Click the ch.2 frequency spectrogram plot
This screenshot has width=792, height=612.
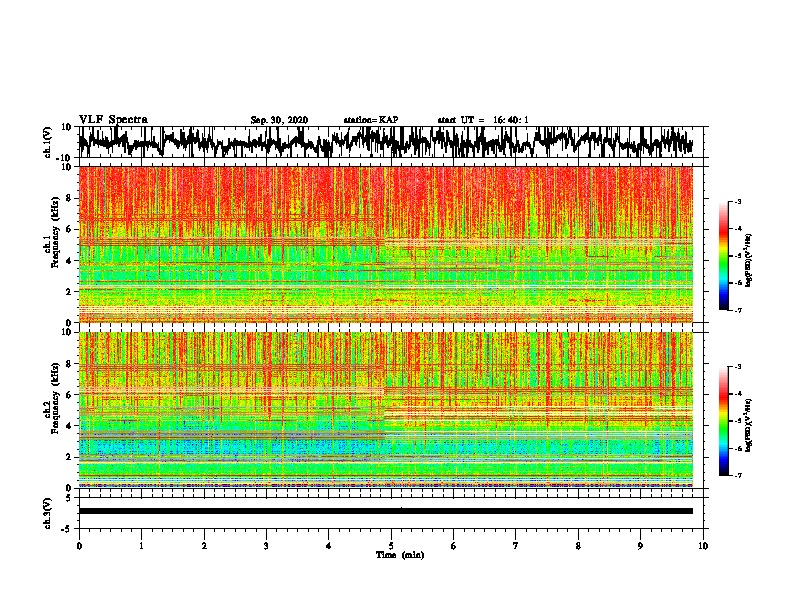tap(385, 410)
